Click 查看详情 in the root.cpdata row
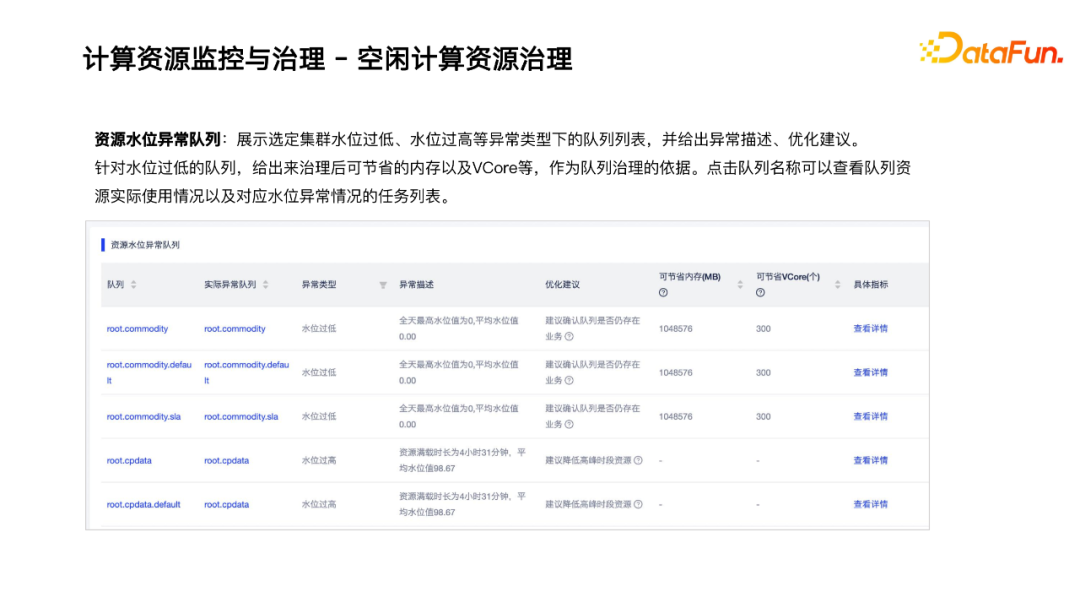 (873, 460)
